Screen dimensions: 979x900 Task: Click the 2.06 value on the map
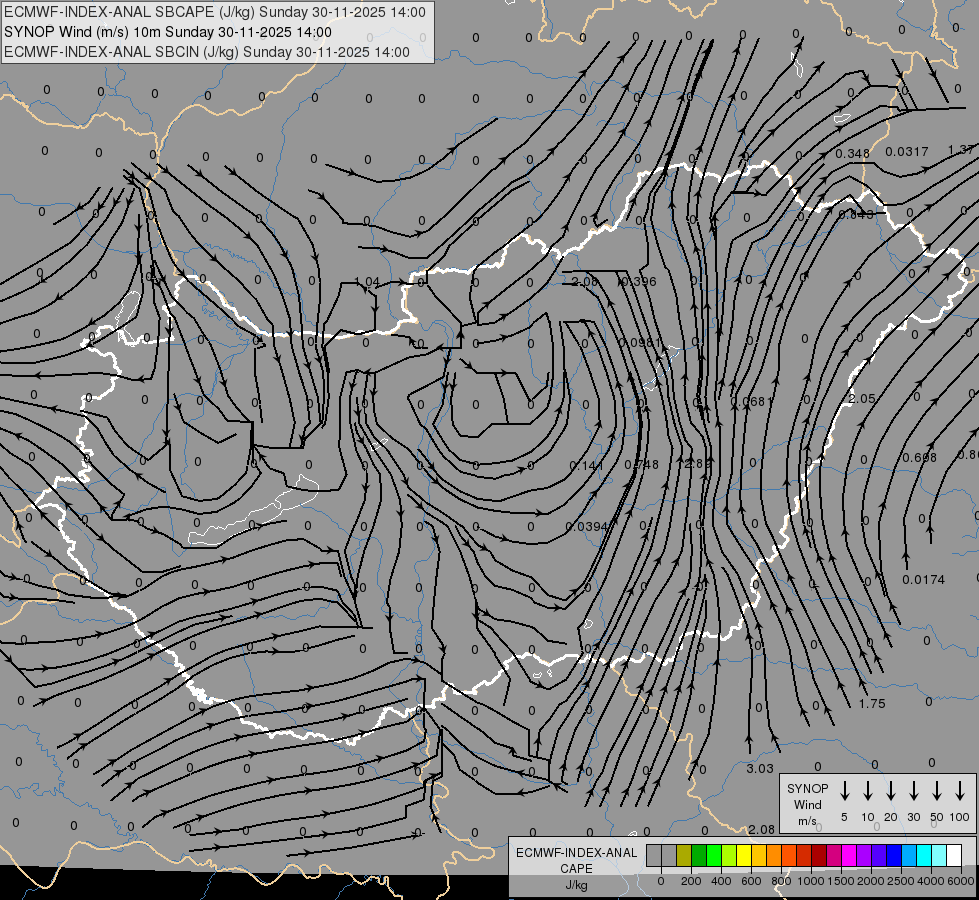[x=584, y=282]
